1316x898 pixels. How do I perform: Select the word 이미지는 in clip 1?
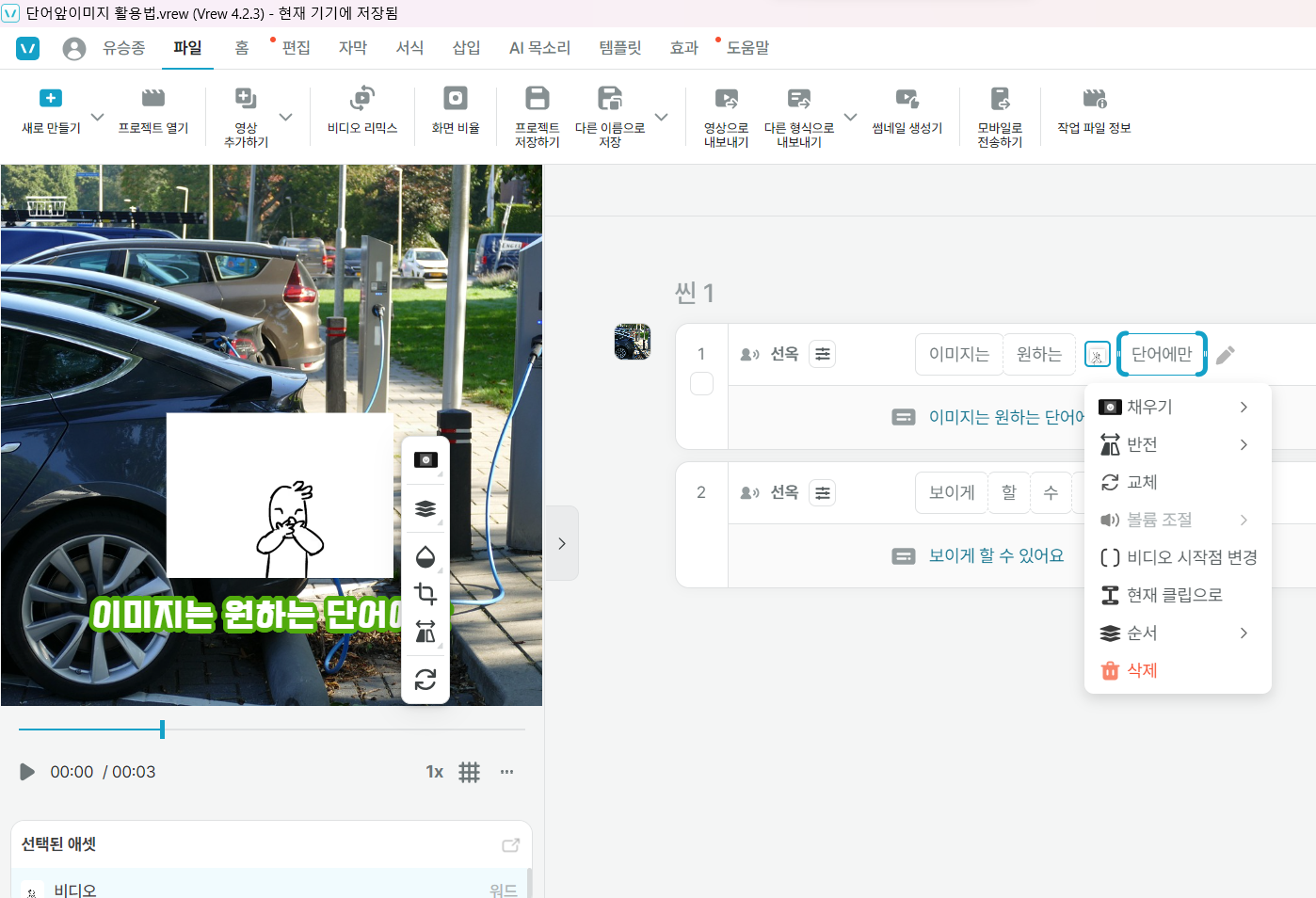[959, 354]
